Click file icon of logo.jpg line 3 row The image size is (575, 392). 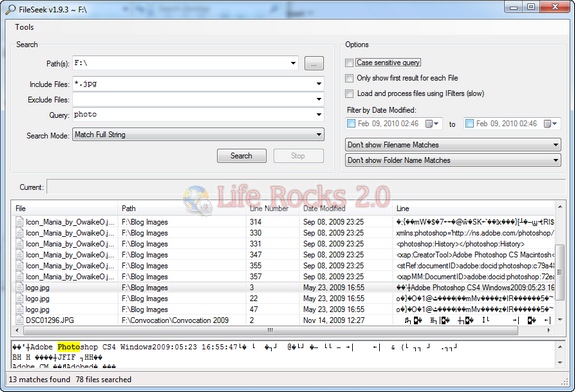19,287
